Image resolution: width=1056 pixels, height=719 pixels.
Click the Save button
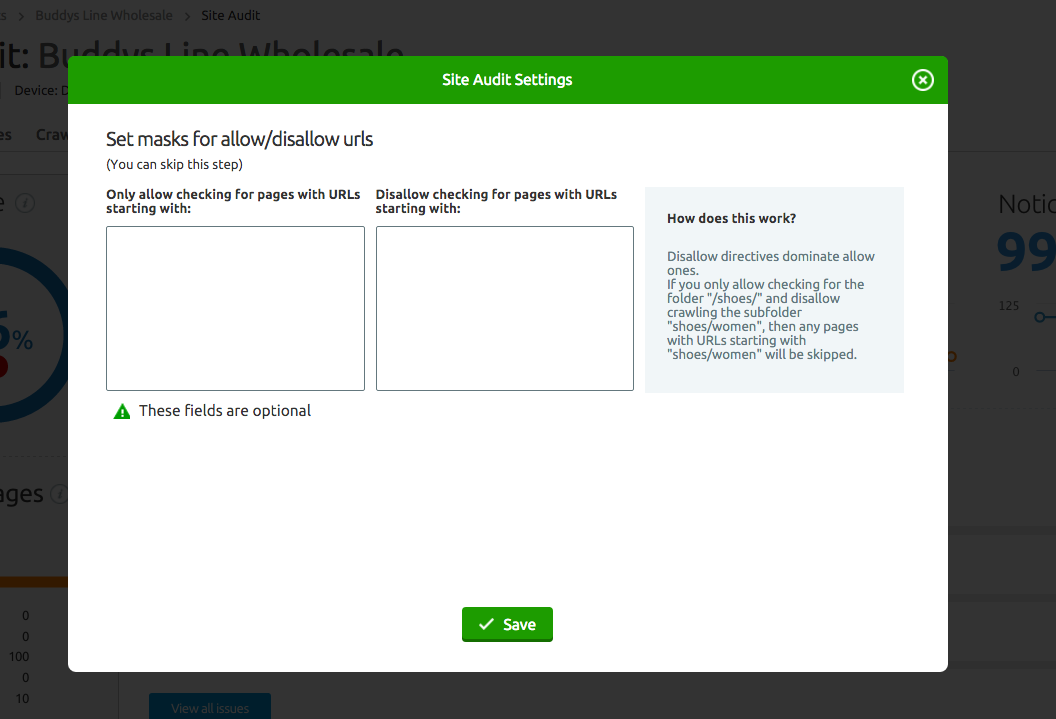[x=507, y=624]
